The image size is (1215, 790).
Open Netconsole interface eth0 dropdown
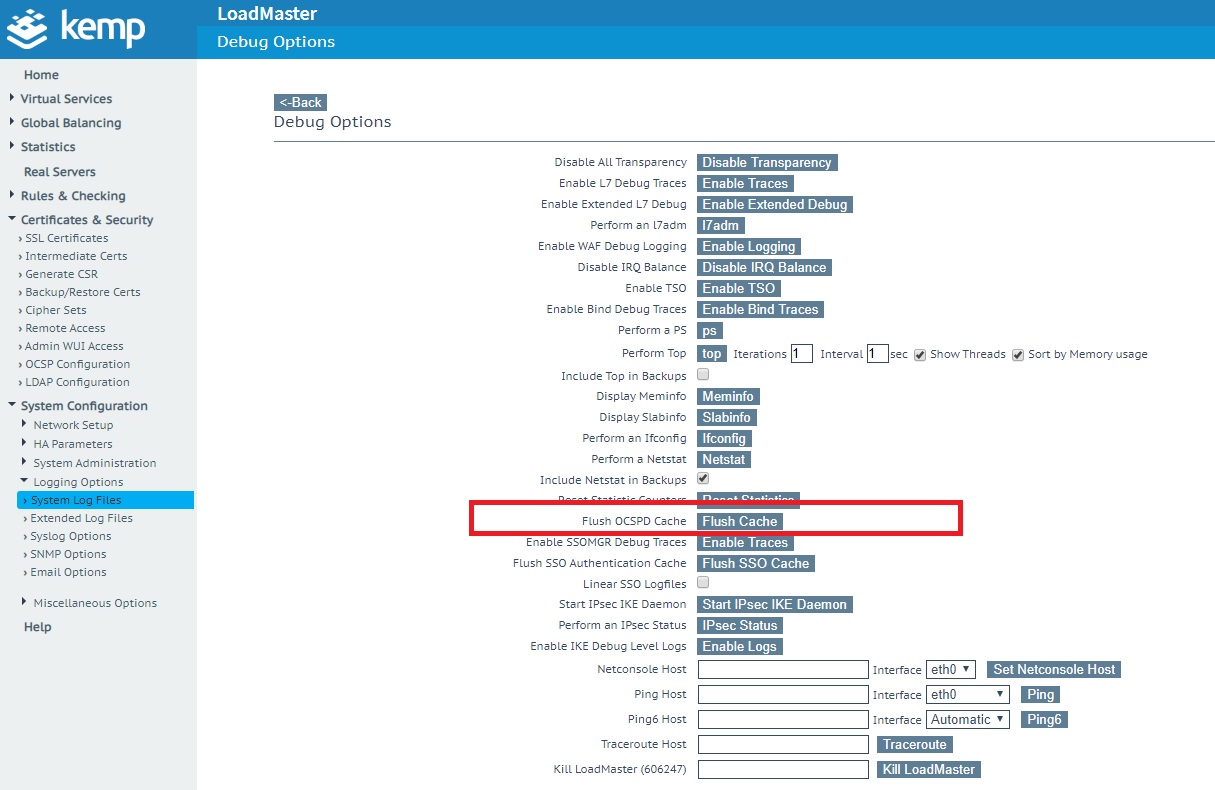click(x=951, y=669)
